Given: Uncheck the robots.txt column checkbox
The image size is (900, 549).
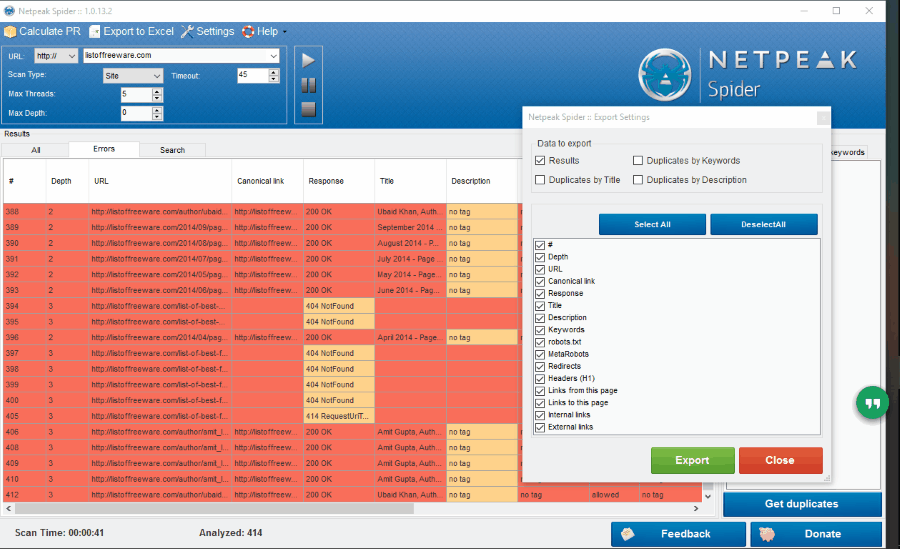Looking at the screenshot, I should coord(540,342).
